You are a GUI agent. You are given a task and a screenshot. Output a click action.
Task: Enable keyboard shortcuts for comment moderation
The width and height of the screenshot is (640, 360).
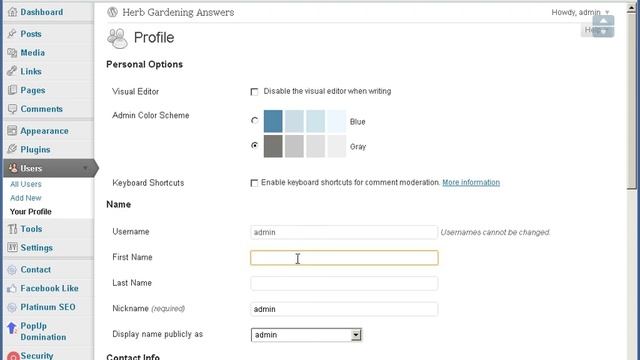click(254, 183)
